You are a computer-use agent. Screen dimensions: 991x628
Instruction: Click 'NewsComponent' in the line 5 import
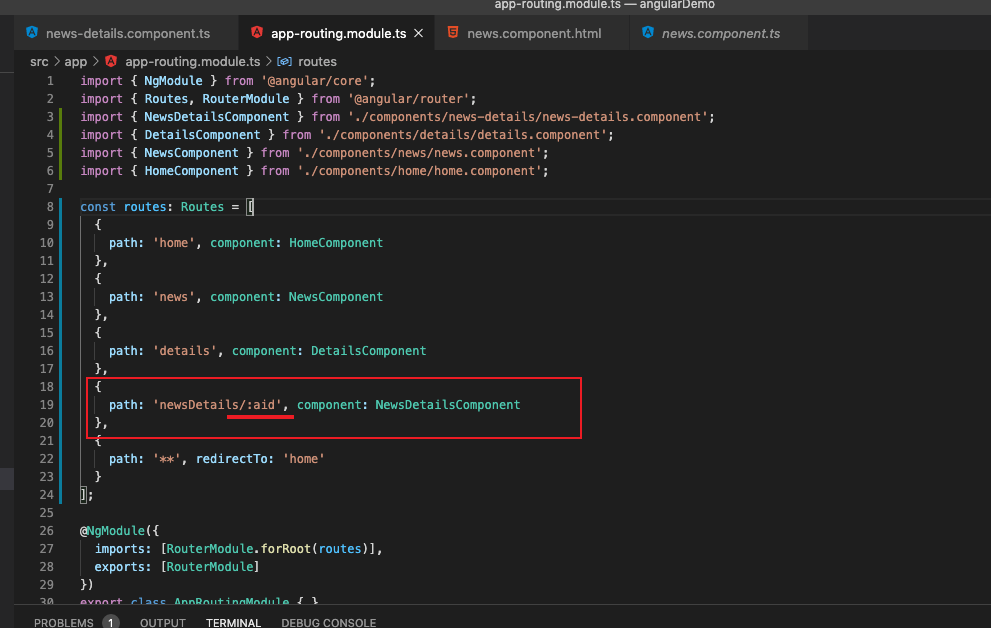coord(192,153)
